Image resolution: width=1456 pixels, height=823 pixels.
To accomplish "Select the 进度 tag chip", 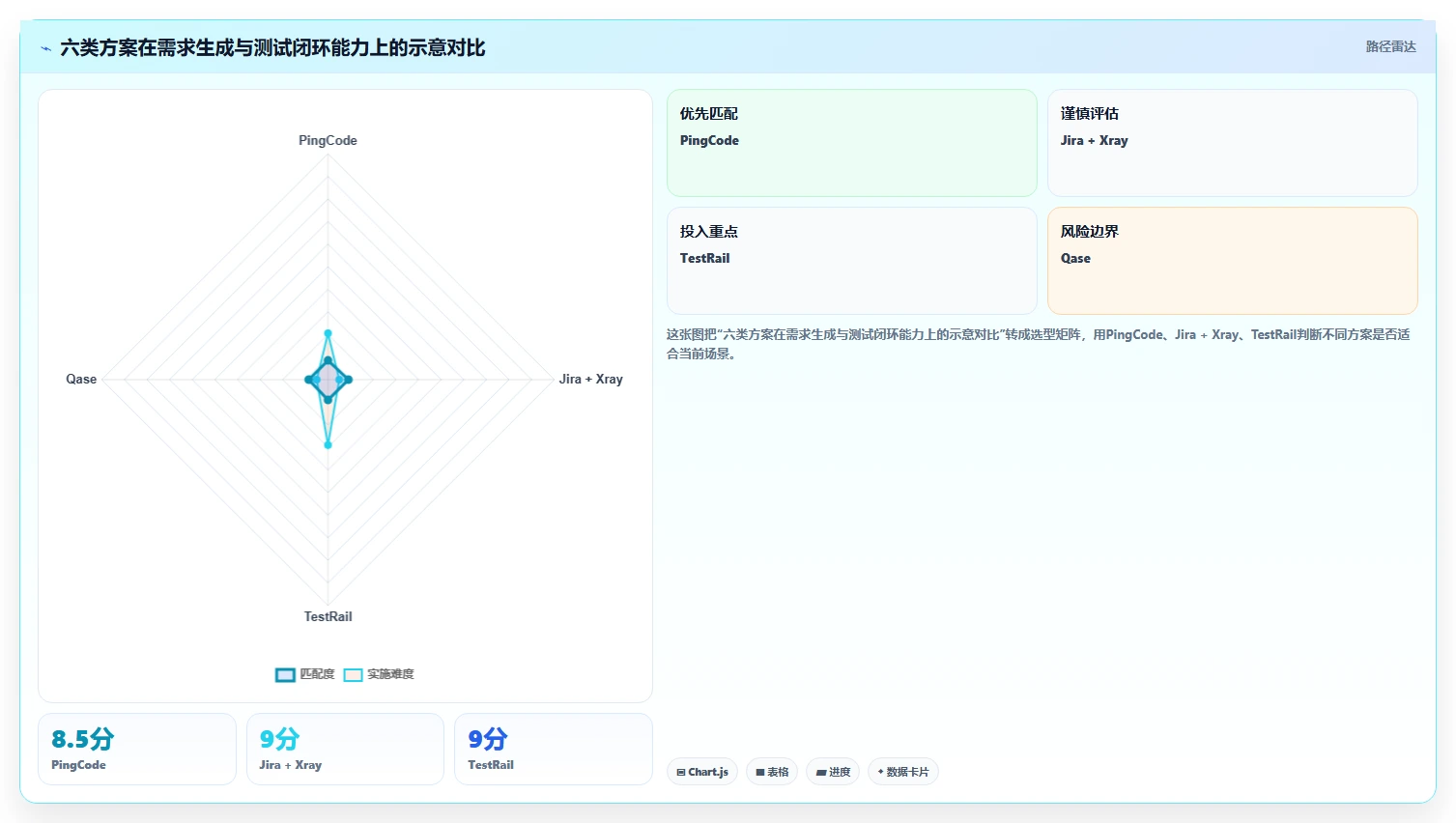I will tap(833, 772).
